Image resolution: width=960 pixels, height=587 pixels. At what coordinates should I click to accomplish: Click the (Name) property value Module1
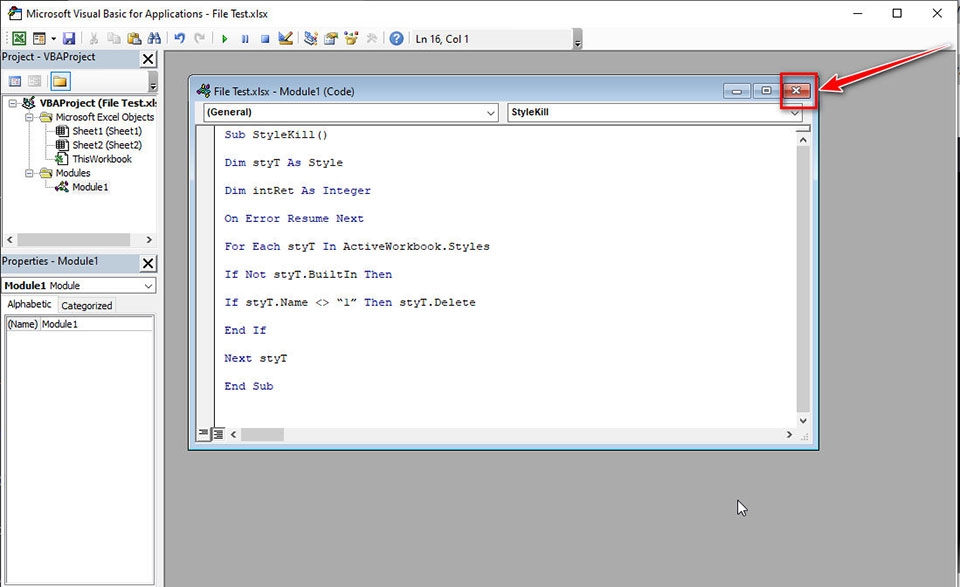[x=97, y=324]
